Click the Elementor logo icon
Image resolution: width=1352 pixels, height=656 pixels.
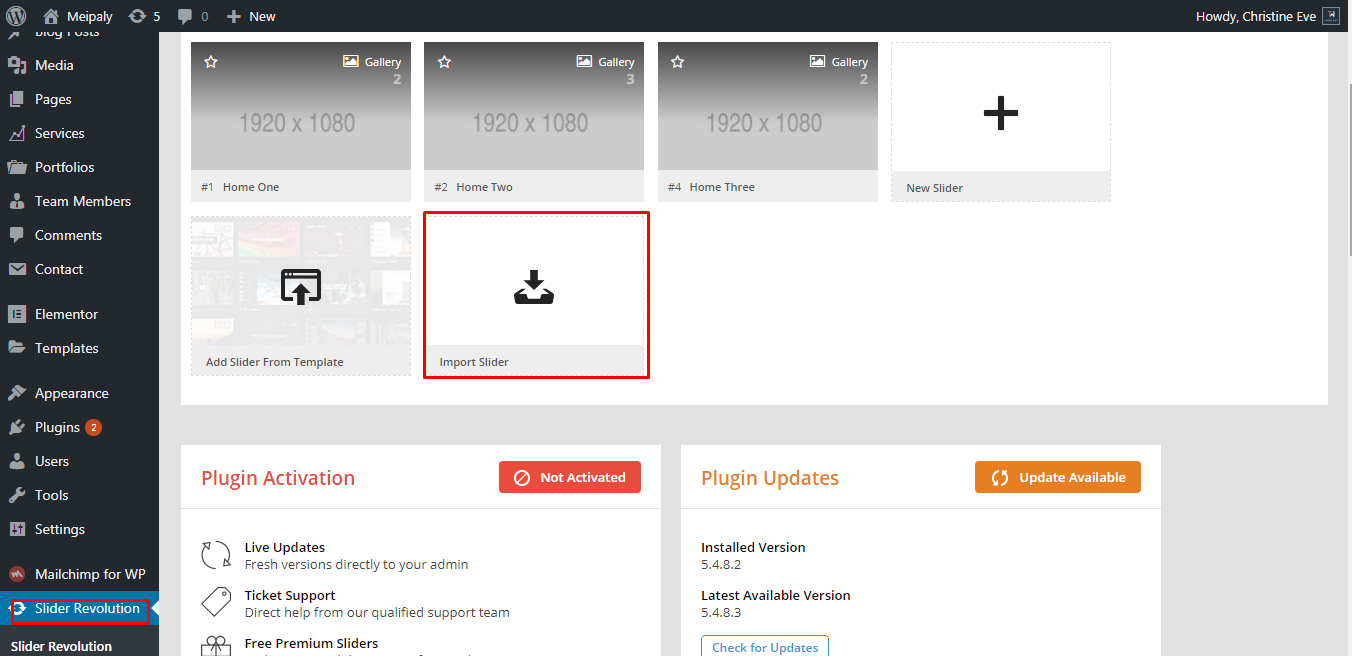[x=17, y=314]
